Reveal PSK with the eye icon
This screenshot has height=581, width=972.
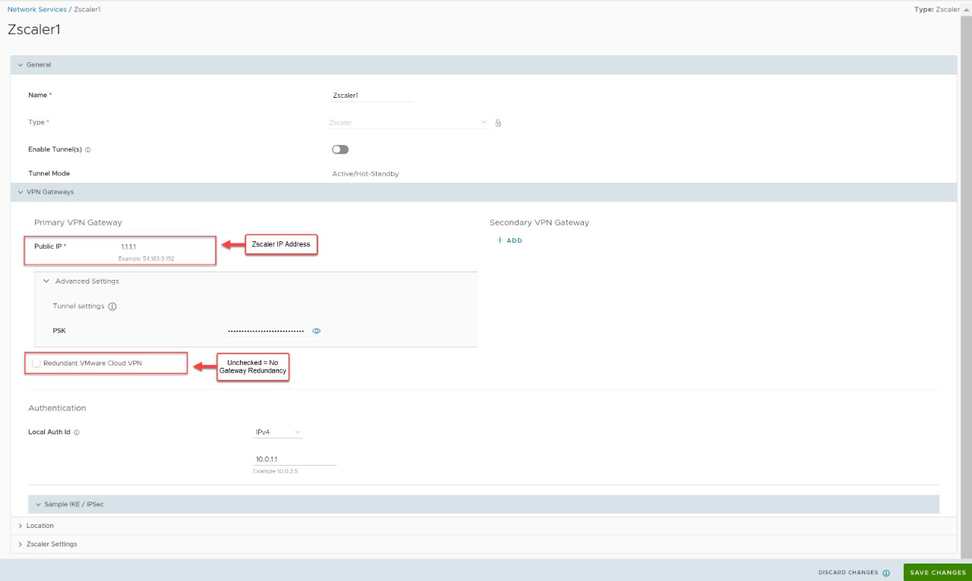pyautogui.click(x=317, y=331)
